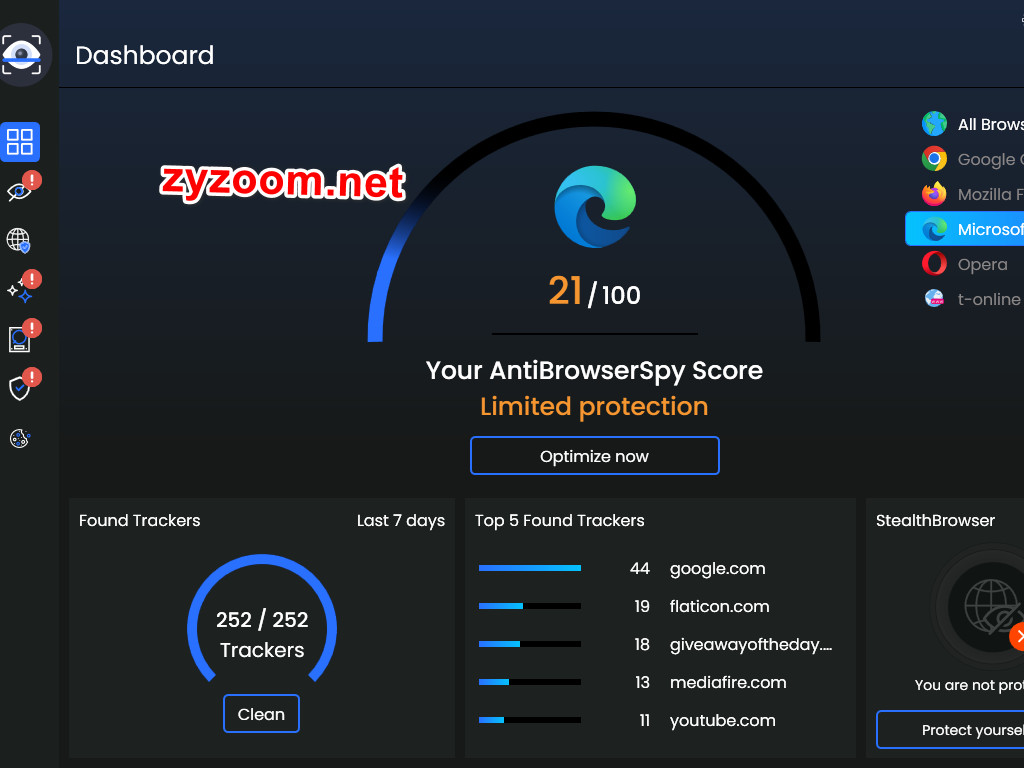Open the sparkle cleaning sidebar icon
Screen dimensions: 1024x768
pyautogui.click(x=20, y=291)
